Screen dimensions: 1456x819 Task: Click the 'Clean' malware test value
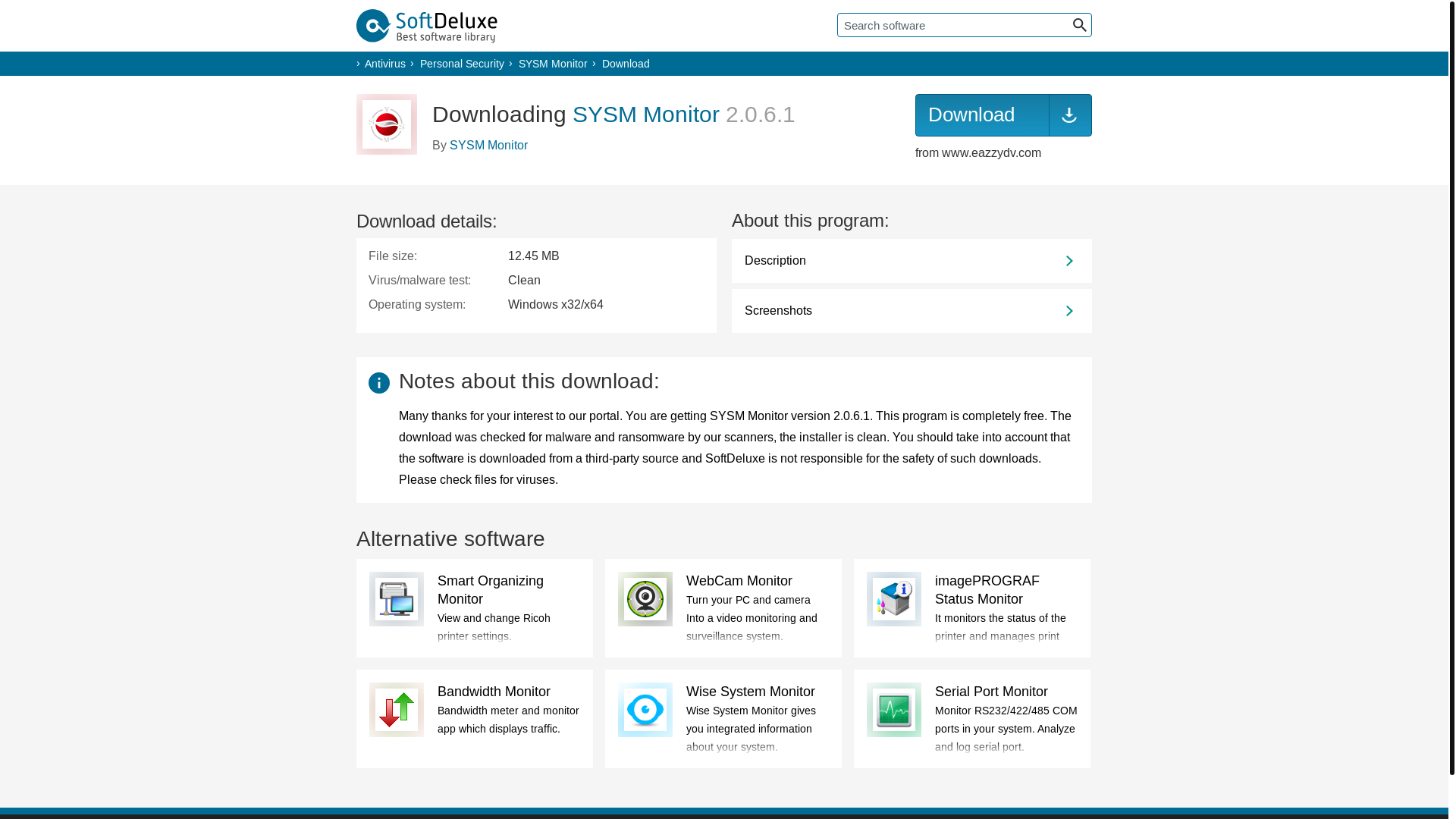point(524,281)
